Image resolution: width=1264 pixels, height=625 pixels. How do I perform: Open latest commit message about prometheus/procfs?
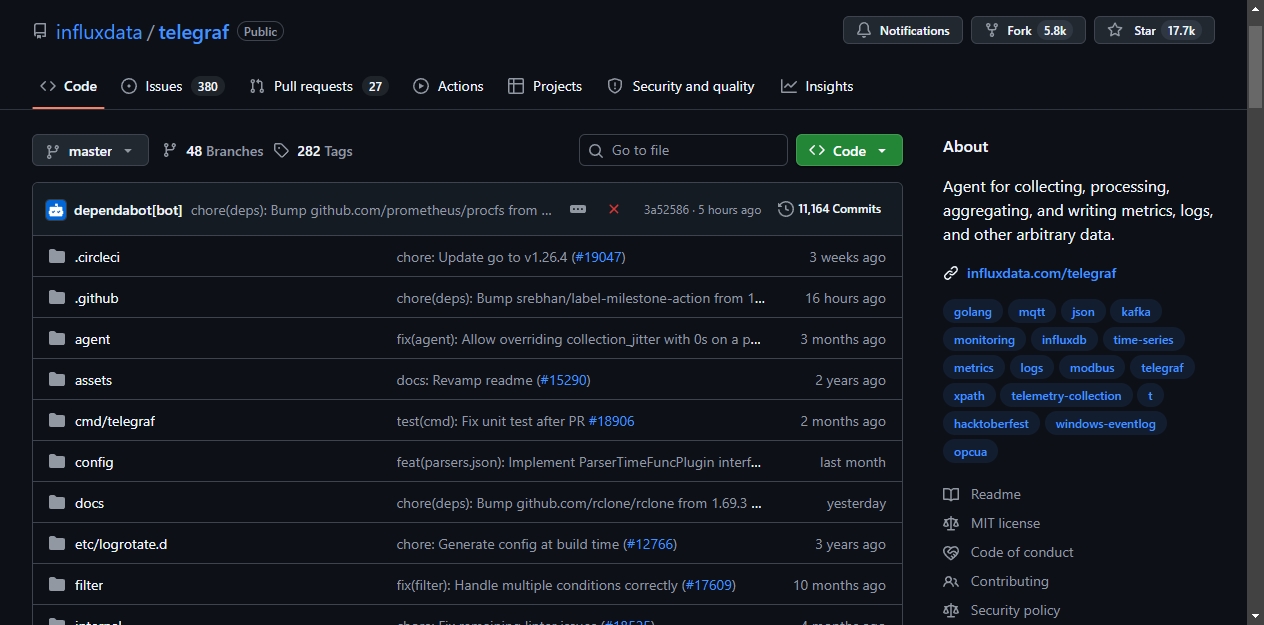click(371, 210)
